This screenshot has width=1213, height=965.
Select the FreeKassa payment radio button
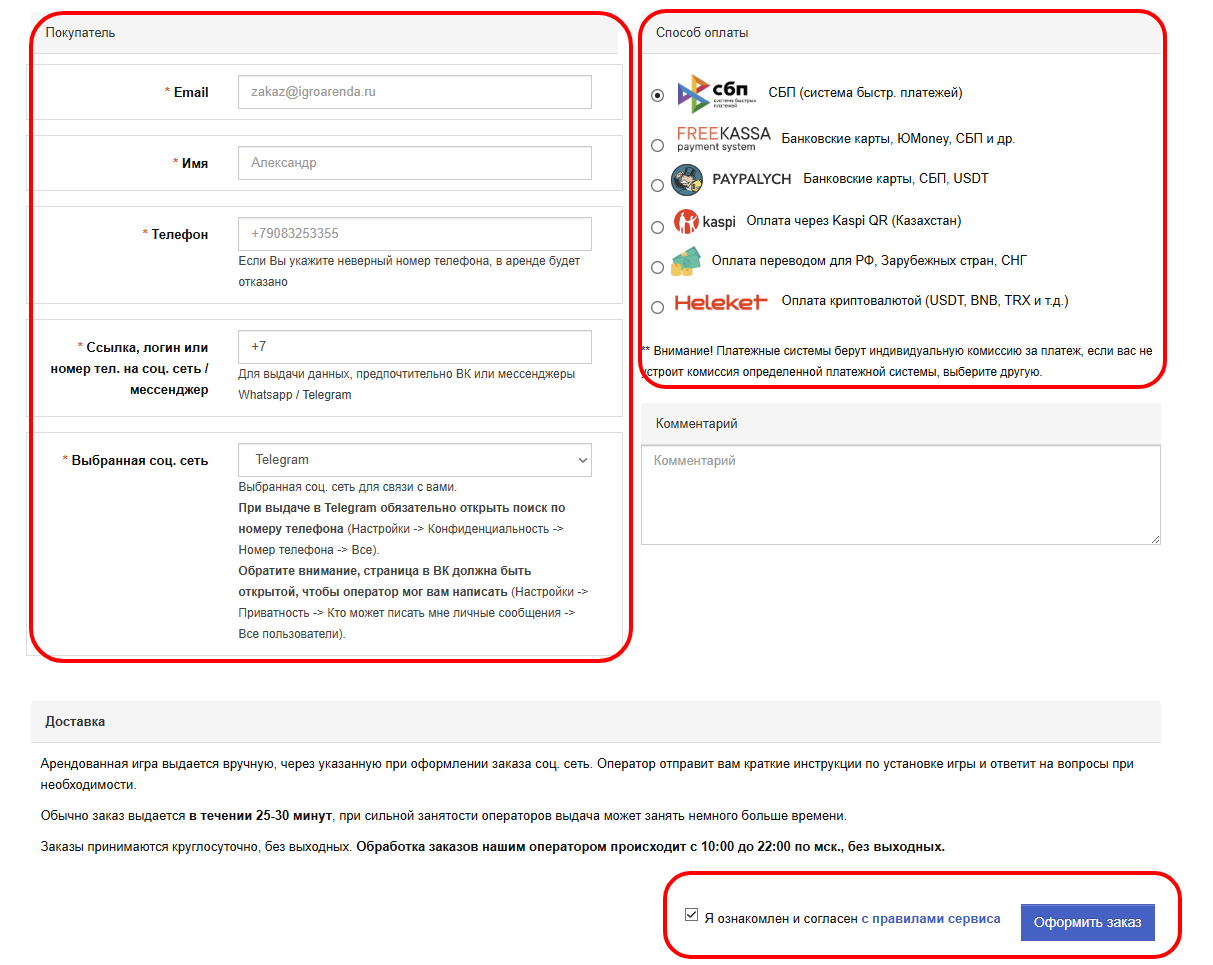657,145
